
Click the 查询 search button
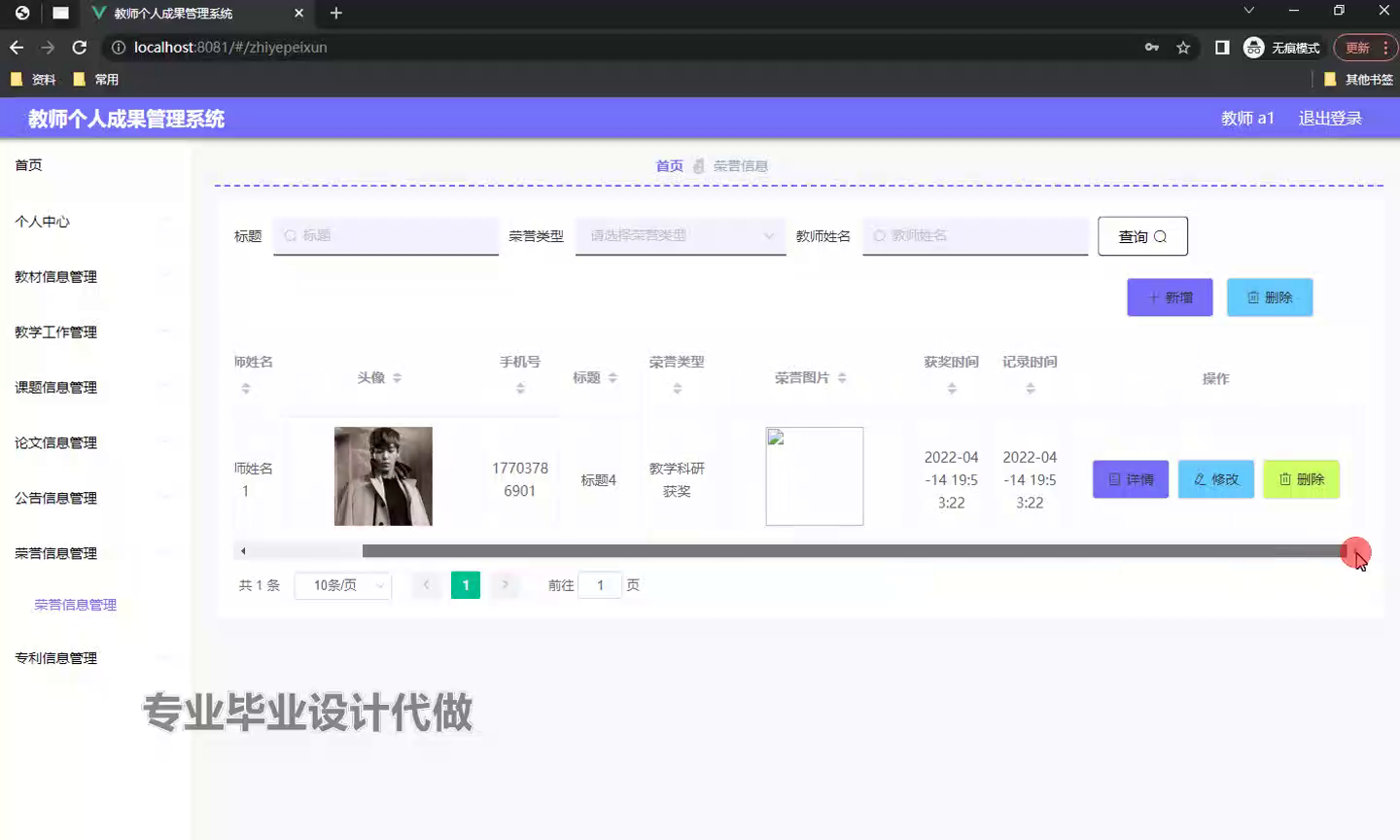pyautogui.click(x=1142, y=236)
